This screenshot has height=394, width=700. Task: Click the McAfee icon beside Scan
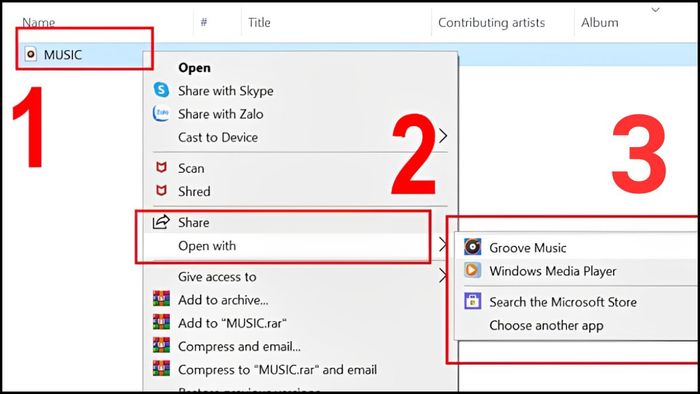(x=161, y=168)
